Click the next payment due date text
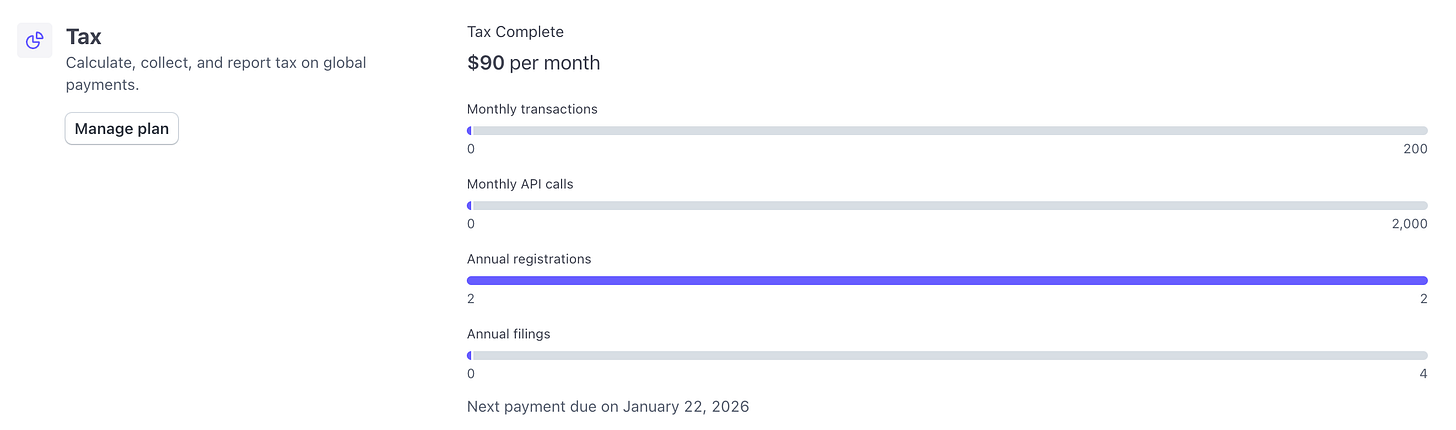Image resolution: width=1456 pixels, height=430 pixels. pos(608,407)
